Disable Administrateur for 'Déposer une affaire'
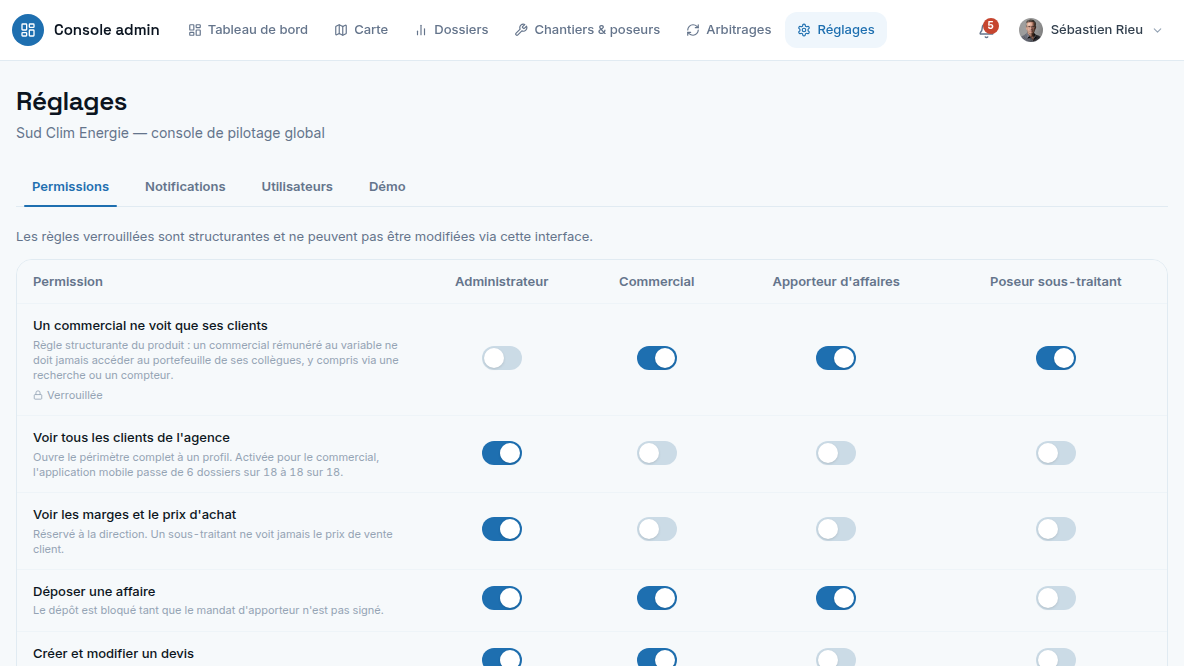Screen dimensions: 1184x666 (x=502, y=598)
